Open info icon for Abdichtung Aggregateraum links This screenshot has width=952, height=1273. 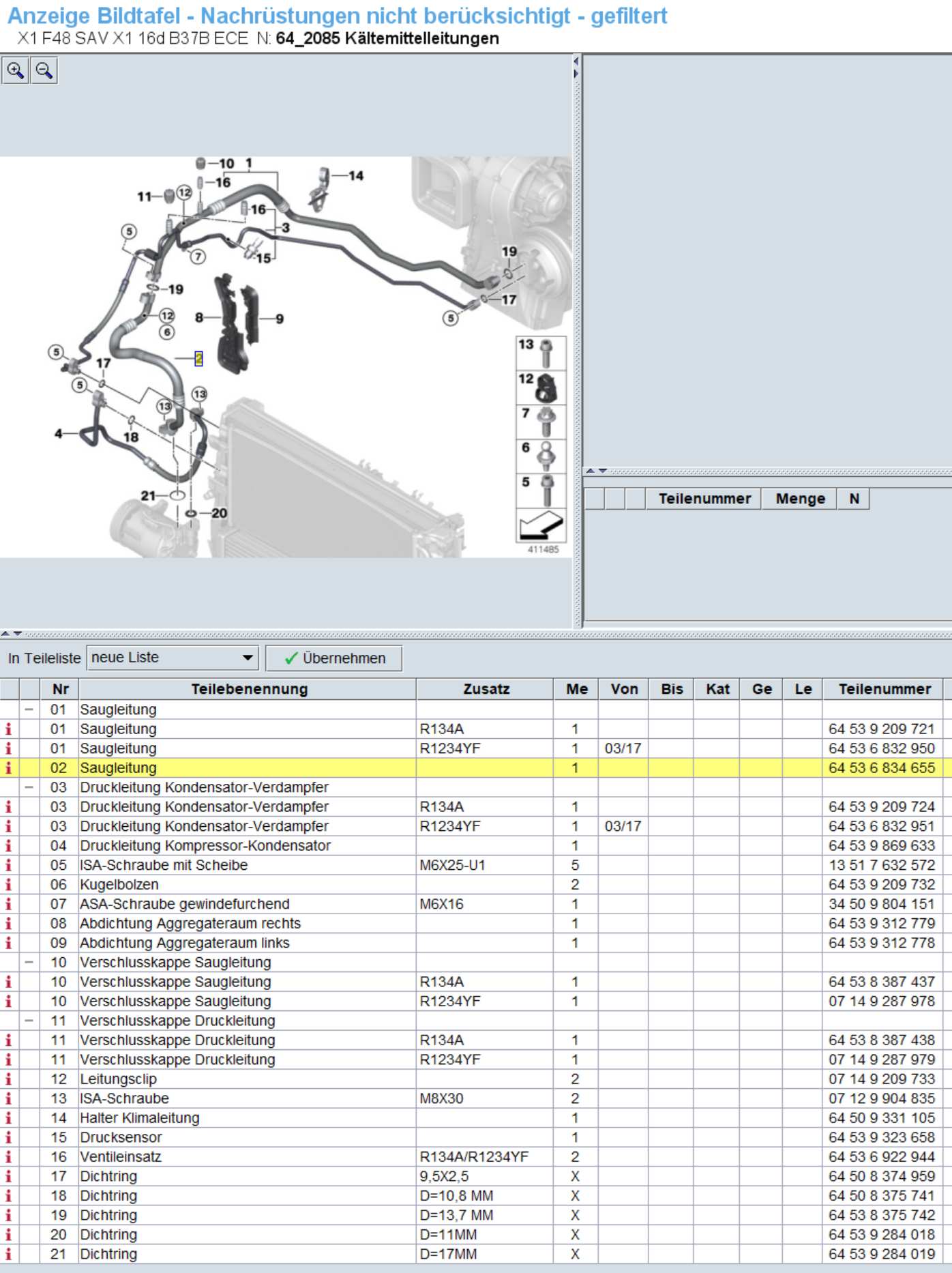9,943
